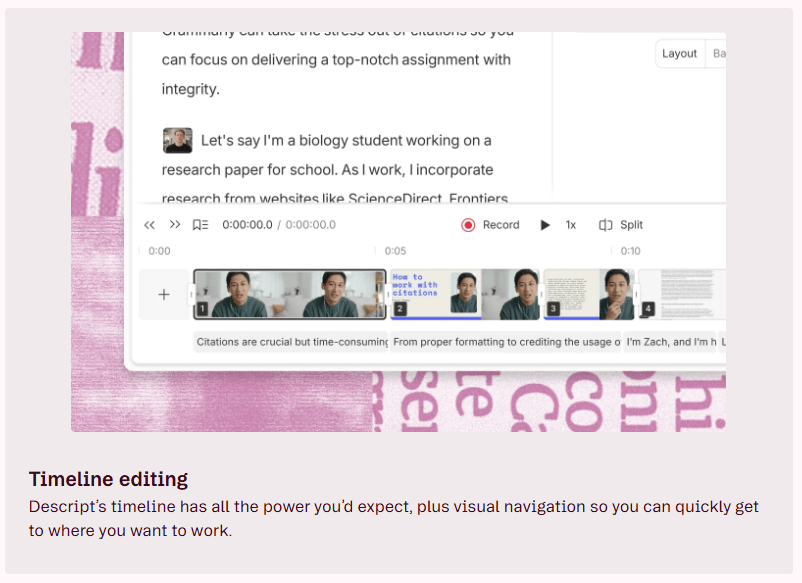This screenshot has width=802, height=583.
Task: Select scene 4 document thumbnail
Action: 682,294
